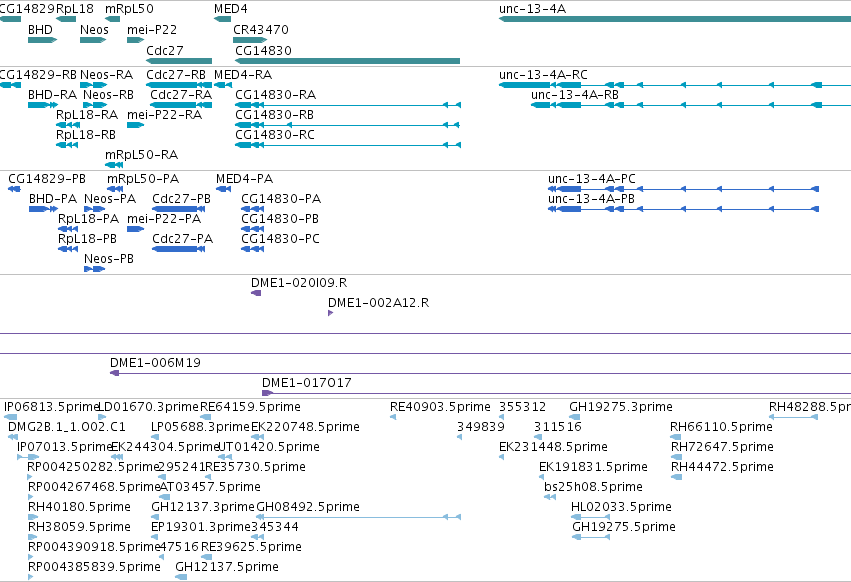Image resolution: width=851 pixels, height=582 pixels.
Task: Click transcript CG14830-RA label
Action: point(275,95)
